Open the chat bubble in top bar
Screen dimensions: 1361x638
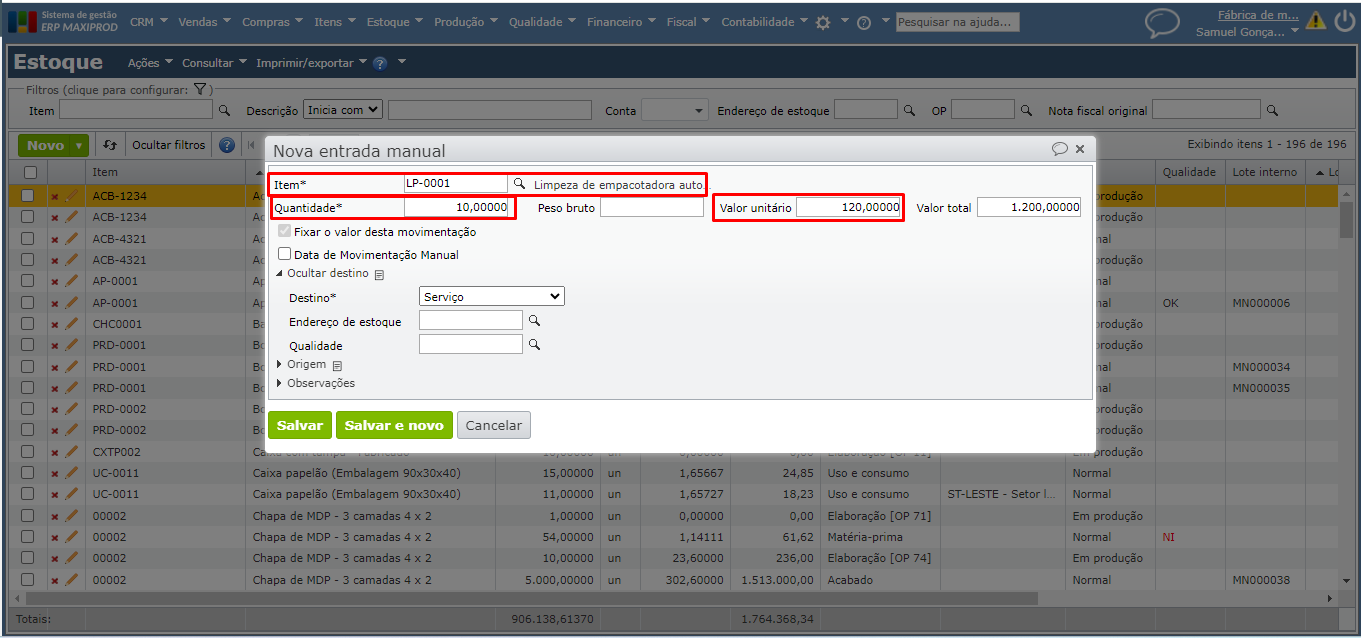coord(1162,22)
